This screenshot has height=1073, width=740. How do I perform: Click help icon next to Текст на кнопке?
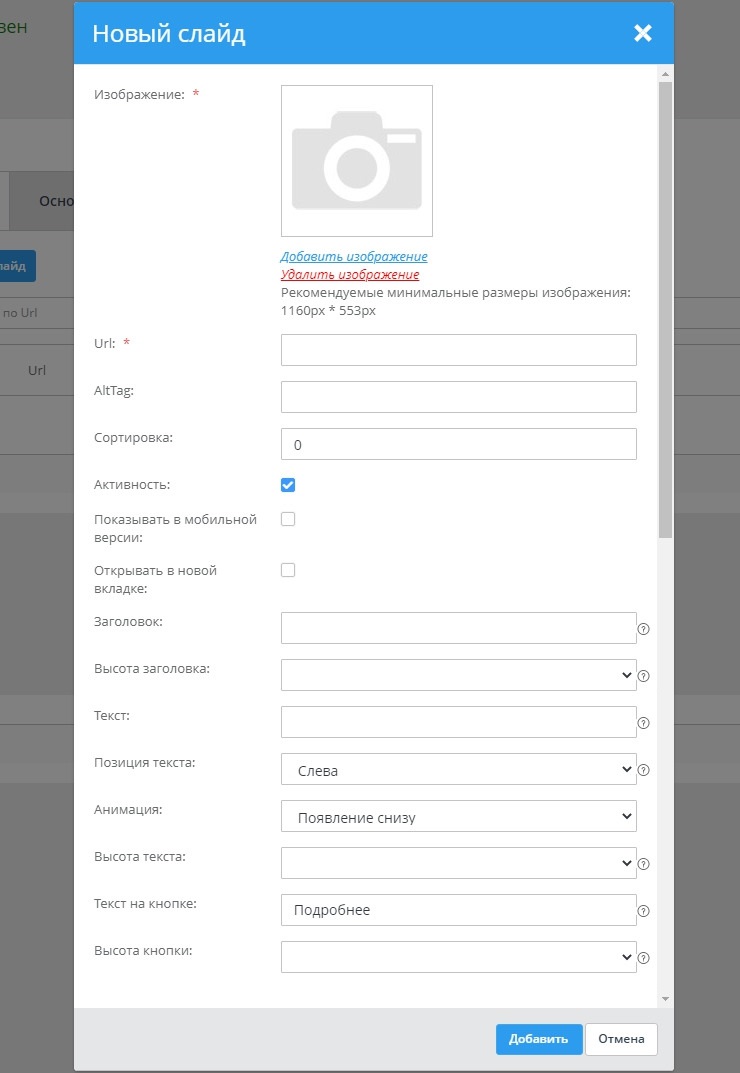click(644, 911)
